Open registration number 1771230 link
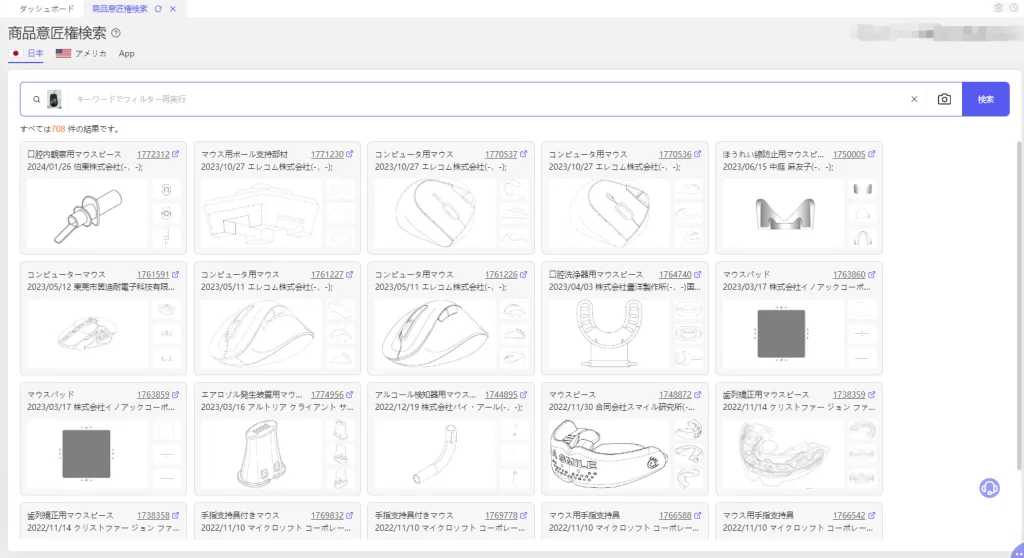1024x558 pixels. (327, 154)
